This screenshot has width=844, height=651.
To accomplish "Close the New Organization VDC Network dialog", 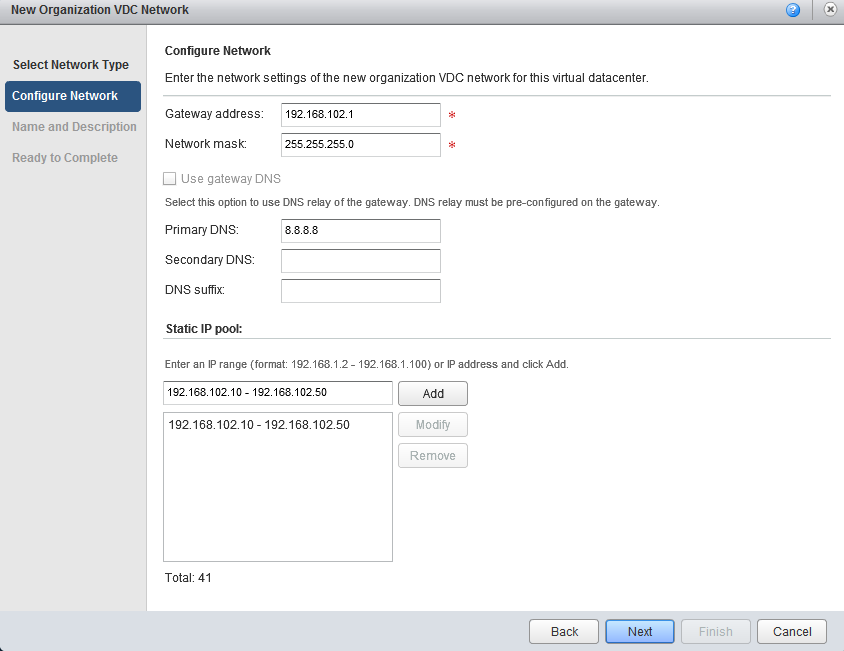I will coord(830,10).
